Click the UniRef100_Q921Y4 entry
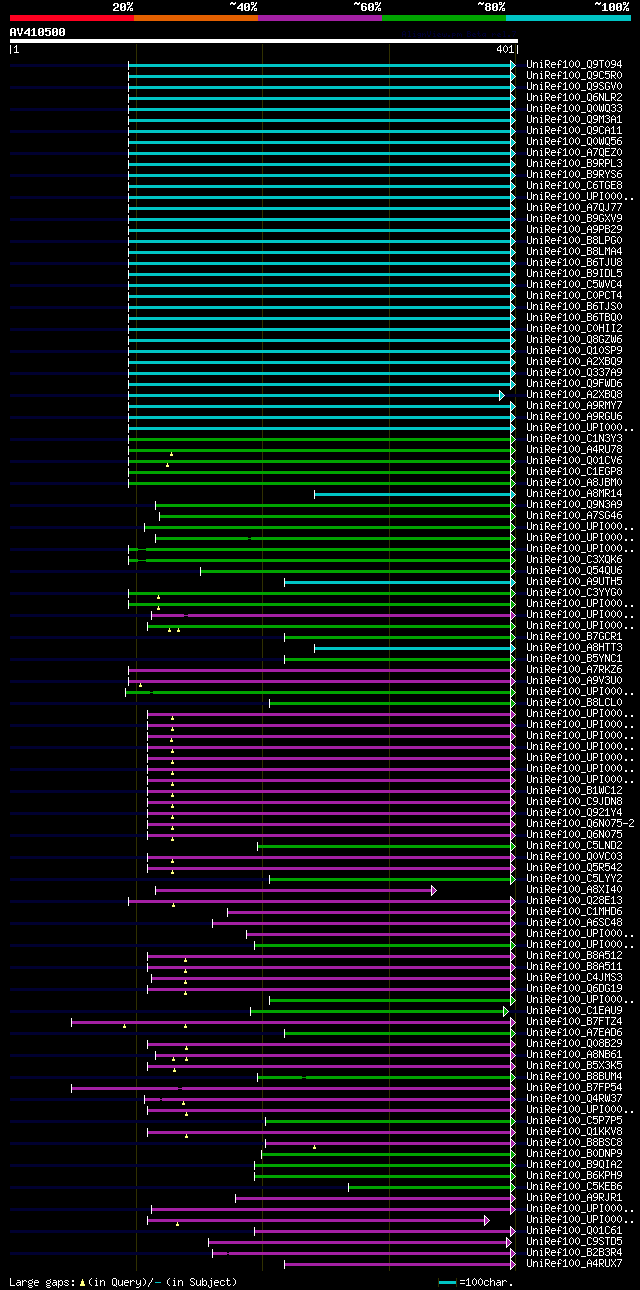The width and height of the screenshot is (640, 1290). pyautogui.click(x=574, y=813)
